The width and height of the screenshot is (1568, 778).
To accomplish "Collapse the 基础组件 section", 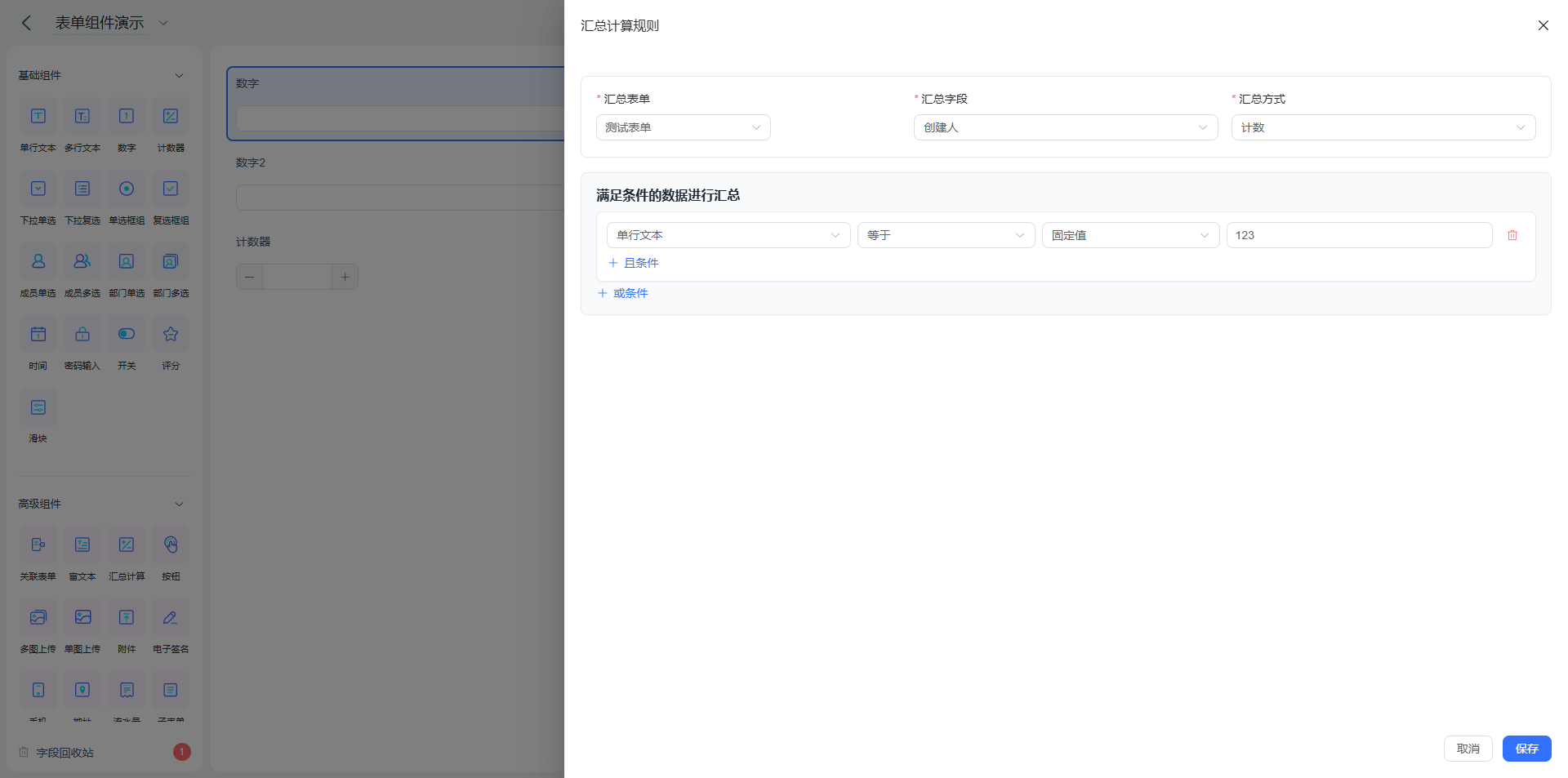I will (x=179, y=75).
